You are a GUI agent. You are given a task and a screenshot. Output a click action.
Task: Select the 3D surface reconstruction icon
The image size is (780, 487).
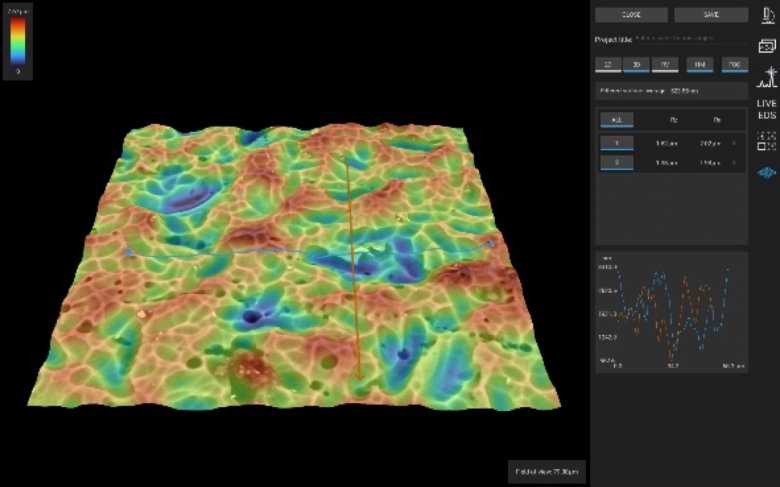[x=766, y=172]
